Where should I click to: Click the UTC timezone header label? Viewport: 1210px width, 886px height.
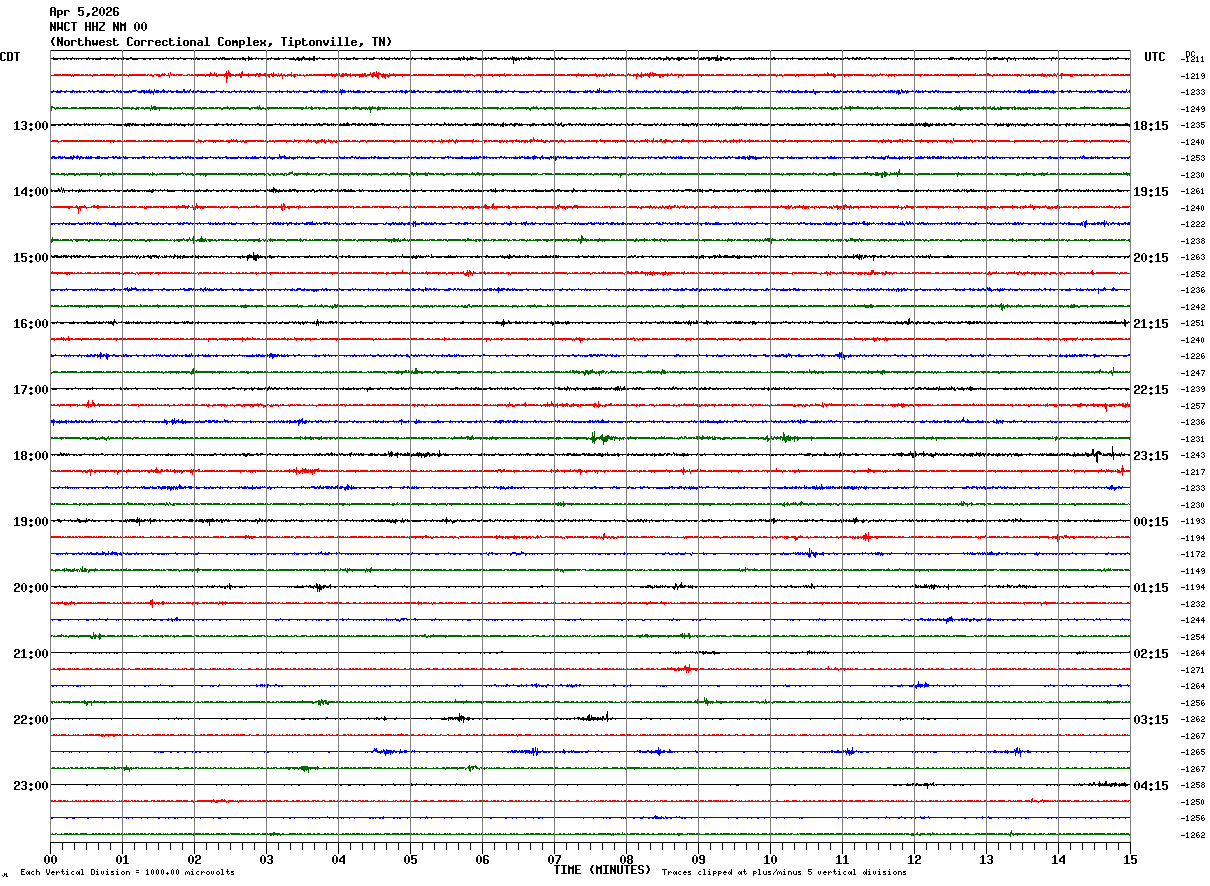(x=1155, y=57)
